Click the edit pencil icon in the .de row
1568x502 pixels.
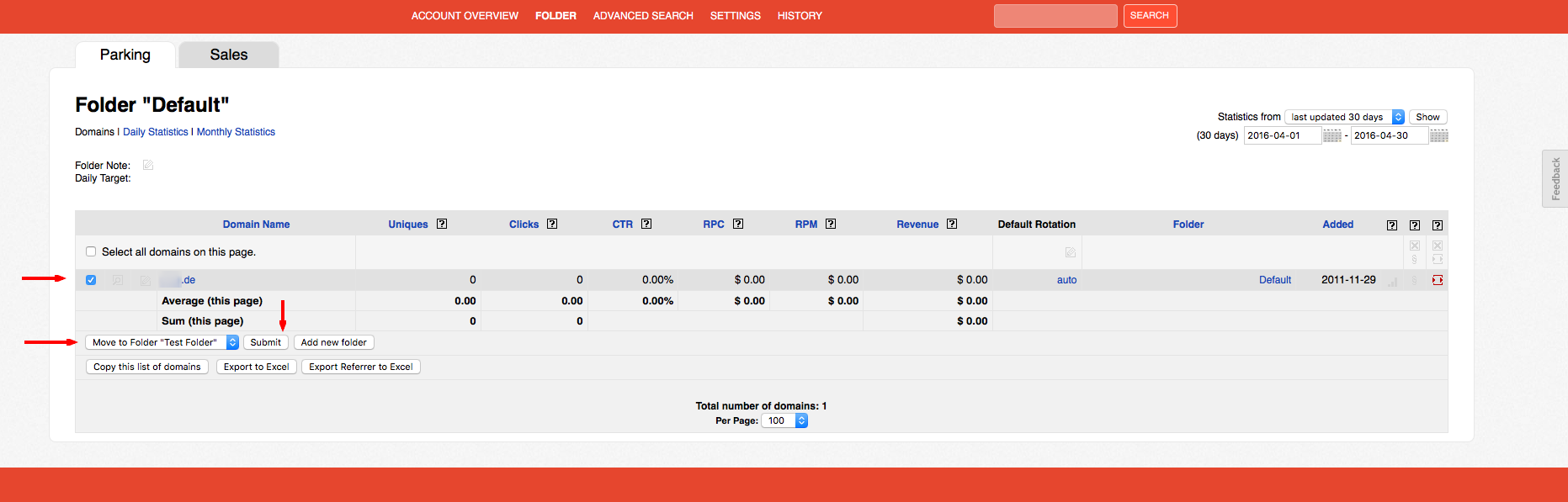click(x=146, y=280)
